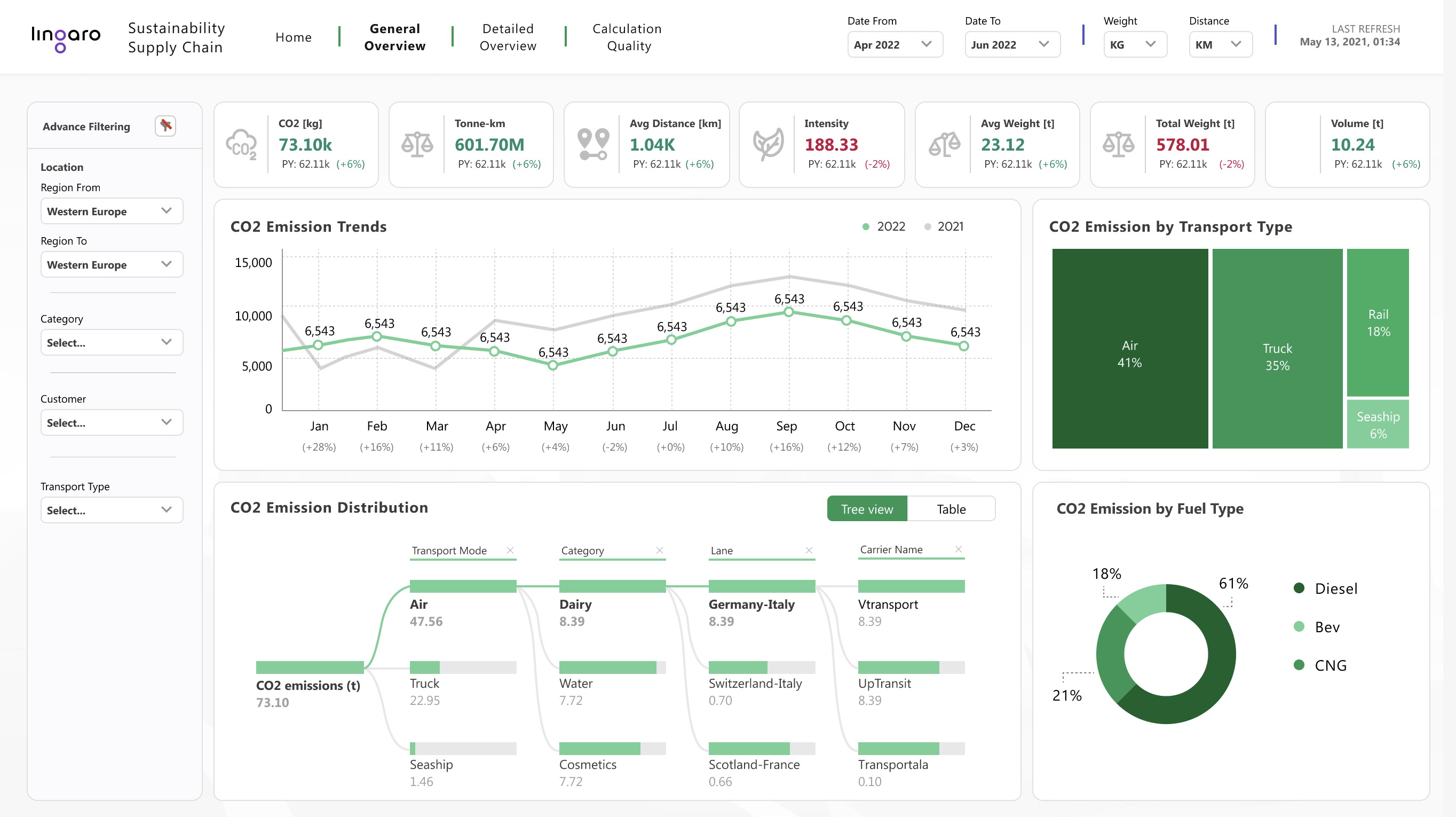Open the Region From dropdown
This screenshot has height=817, width=1456.
coord(112,211)
